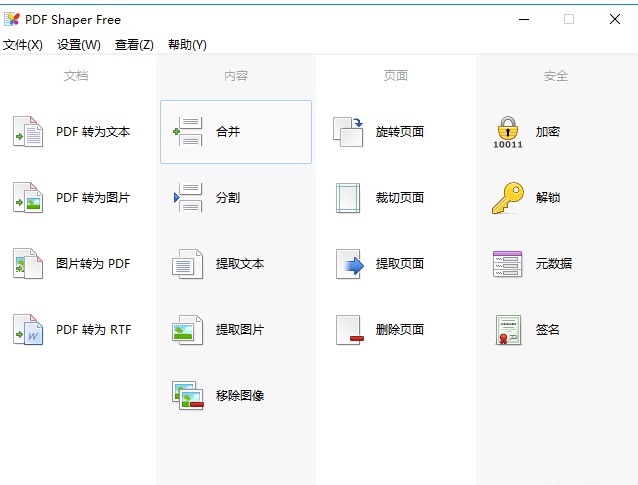
Task: Click the 页面 column header
Action: 396,75
